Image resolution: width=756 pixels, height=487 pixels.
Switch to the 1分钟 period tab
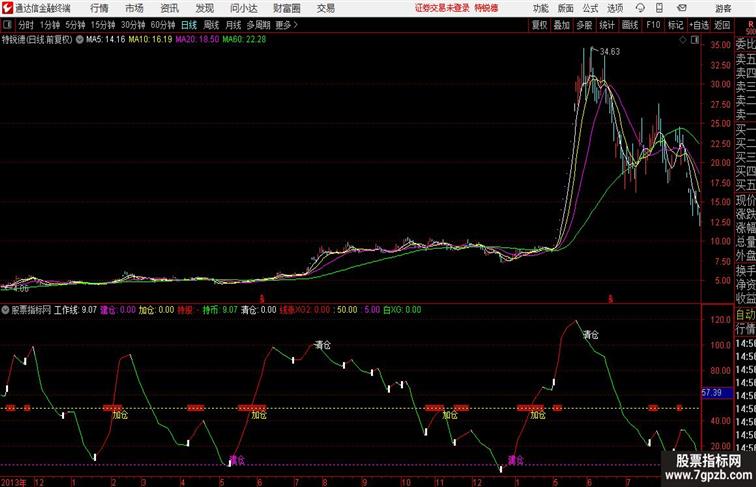tap(50, 25)
